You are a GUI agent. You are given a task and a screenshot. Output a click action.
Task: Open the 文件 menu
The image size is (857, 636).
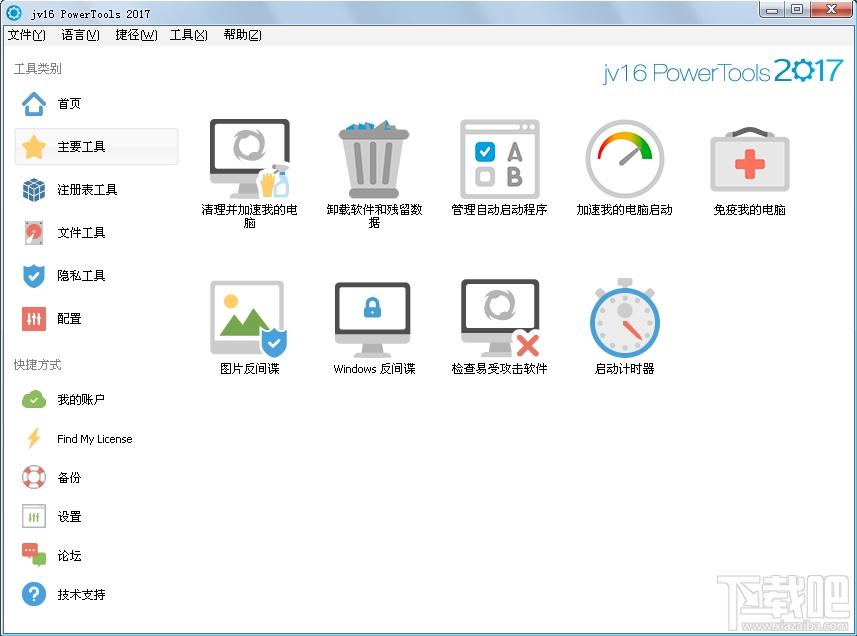26,35
